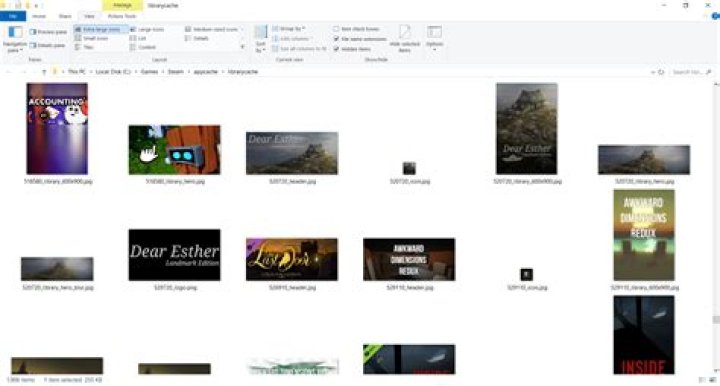Image resolution: width=720 pixels, height=386 pixels.
Task: Open the Help icon
Action: 715,17
